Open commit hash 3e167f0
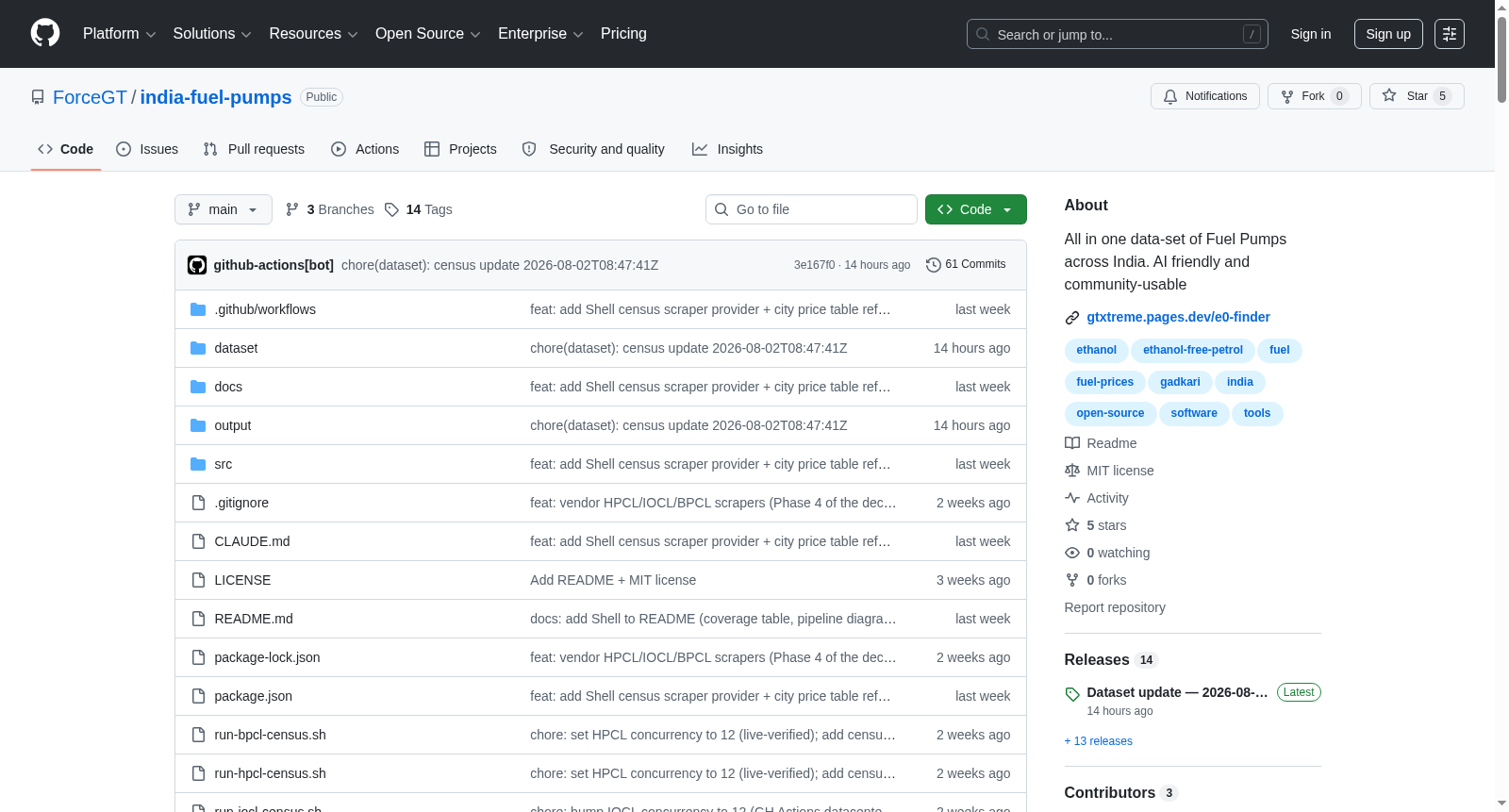 coord(814,265)
